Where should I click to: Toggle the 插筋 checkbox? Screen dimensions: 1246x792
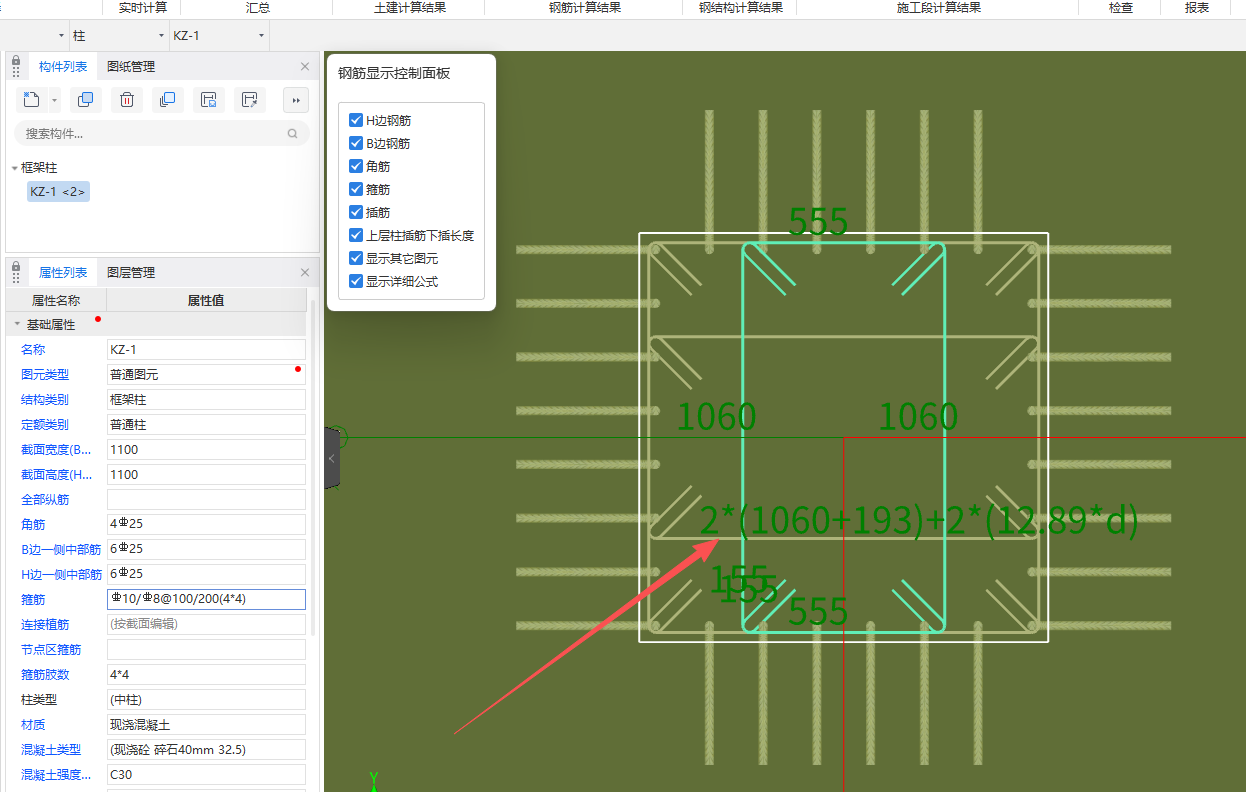[x=355, y=212]
